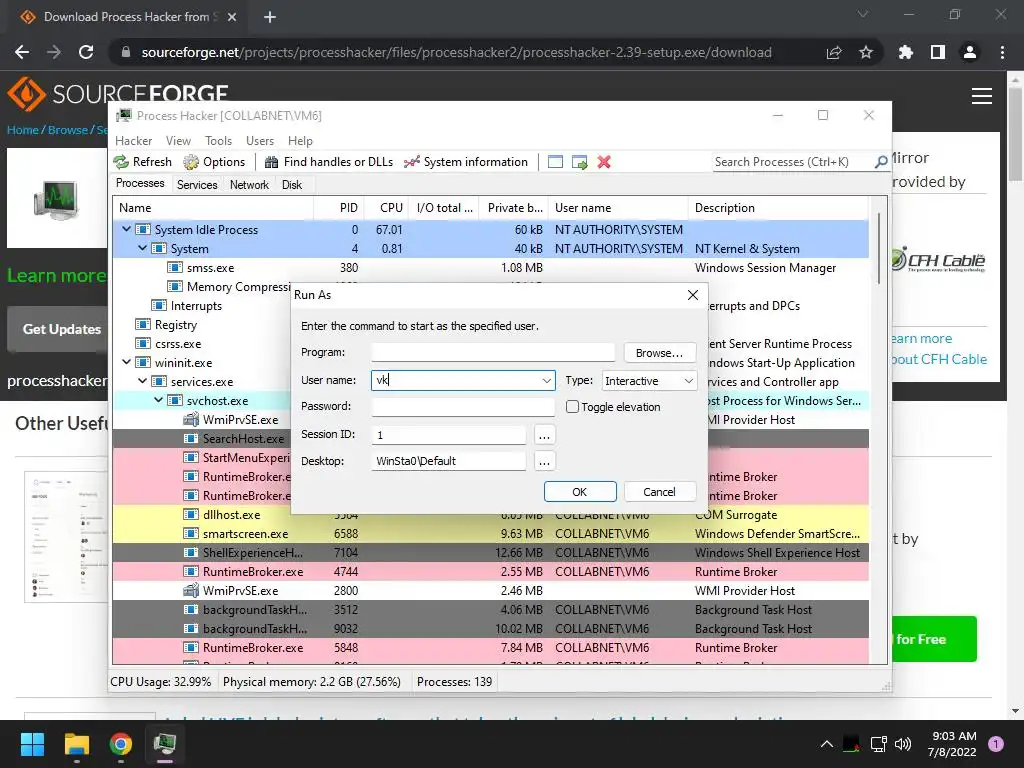Enable Toggle elevation checkbox
Viewport: 1024px width, 768px height.
(572, 407)
